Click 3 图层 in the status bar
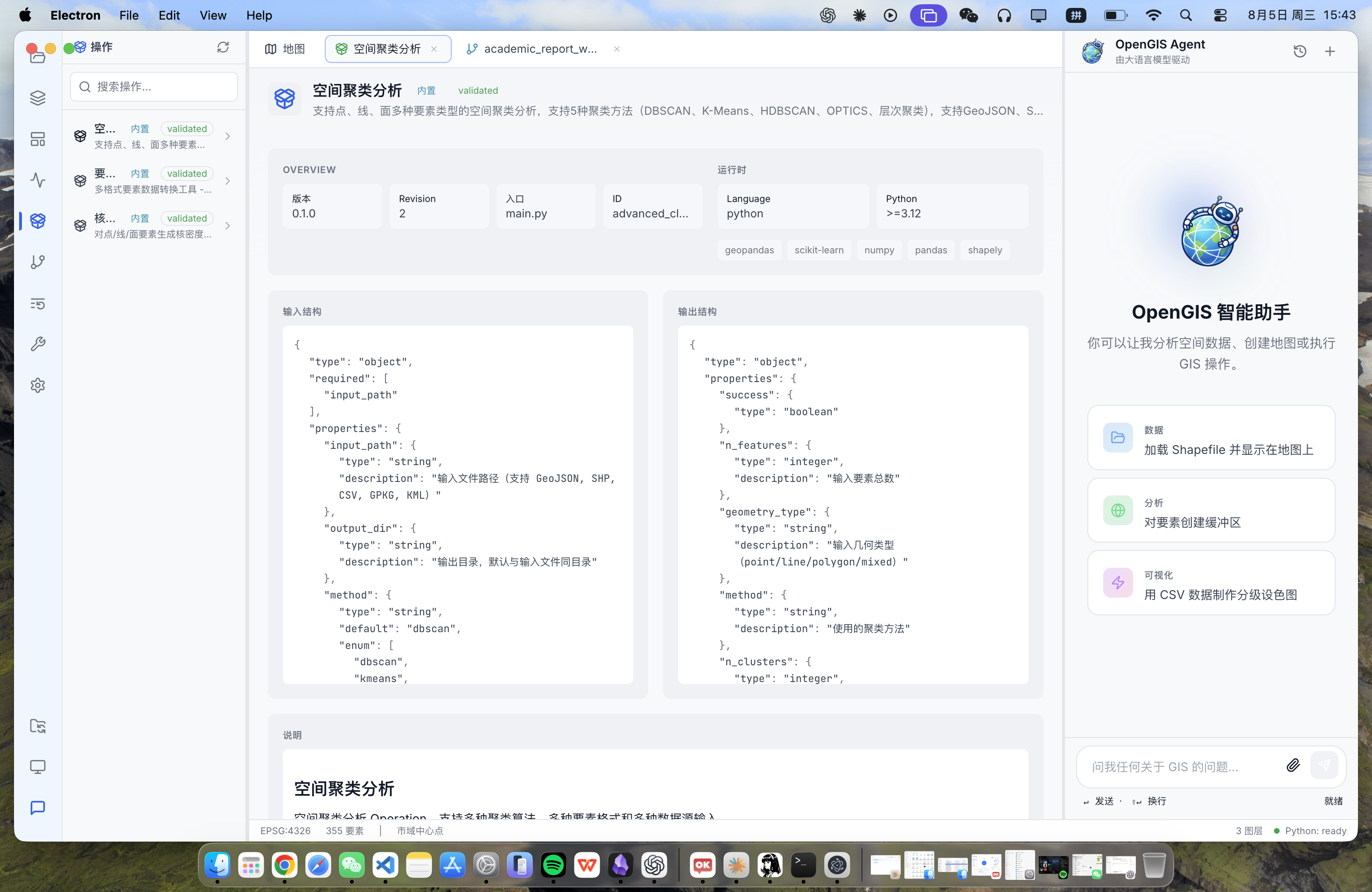 click(1249, 830)
